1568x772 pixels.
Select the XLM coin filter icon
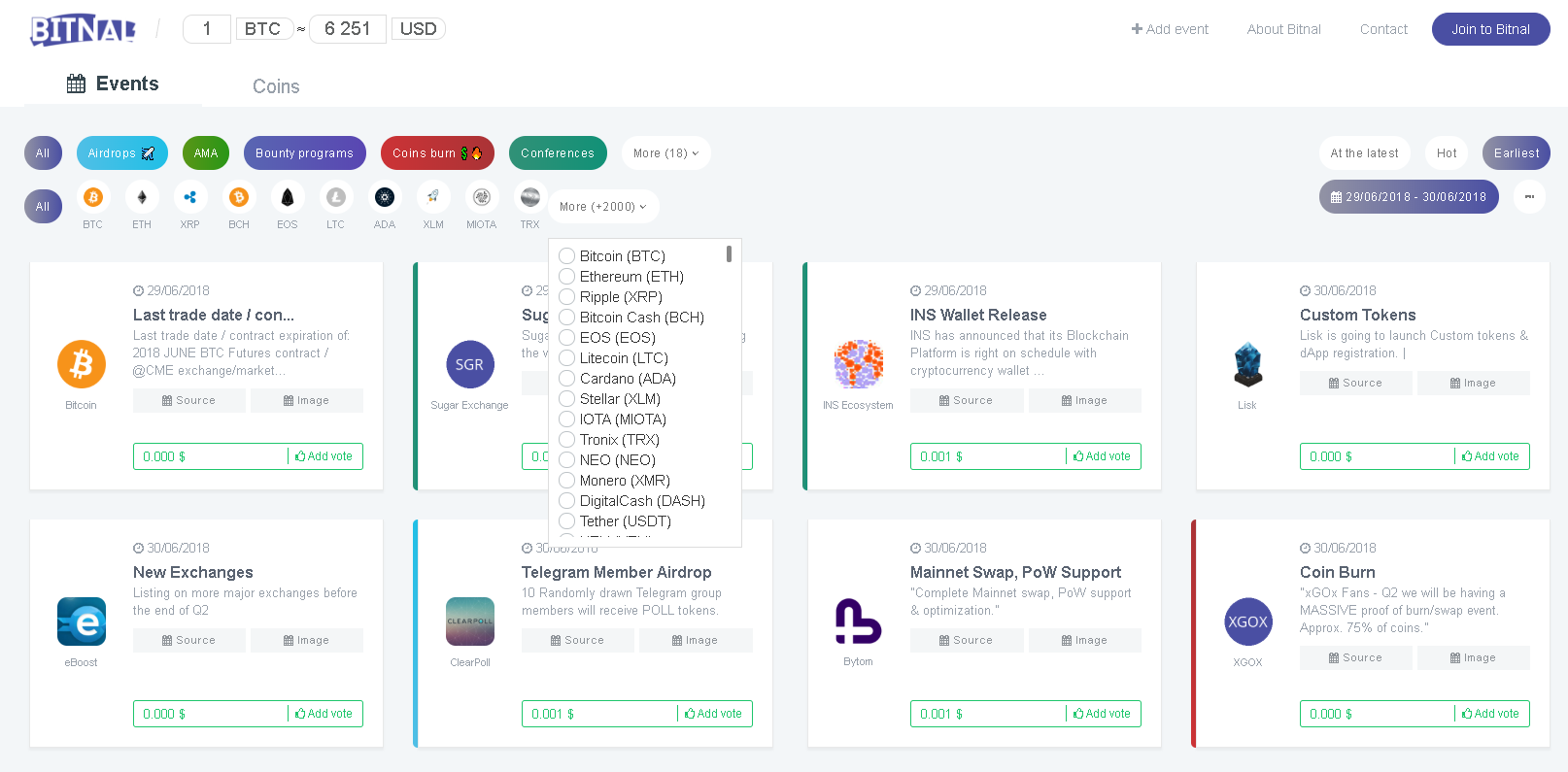pos(433,197)
